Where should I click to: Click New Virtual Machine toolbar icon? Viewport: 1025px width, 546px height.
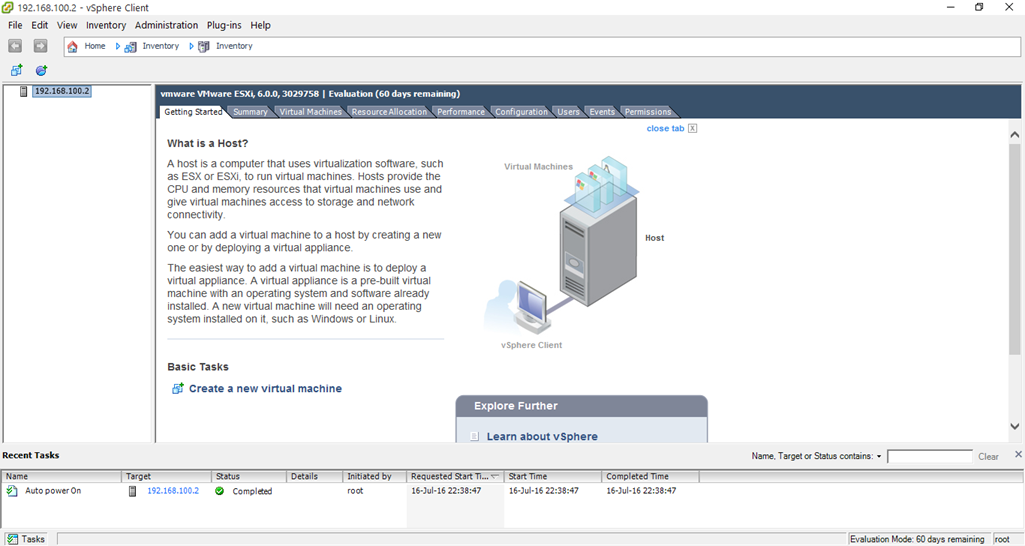tap(16, 70)
